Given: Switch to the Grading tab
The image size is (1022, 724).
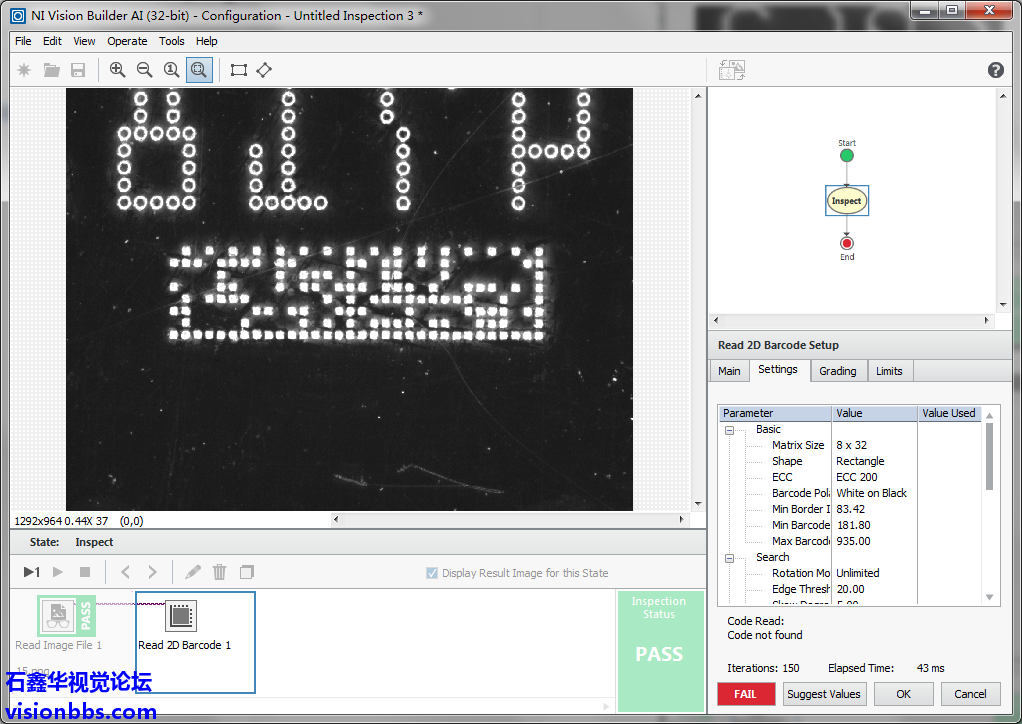Looking at the screenshot, I should [837, 371].
